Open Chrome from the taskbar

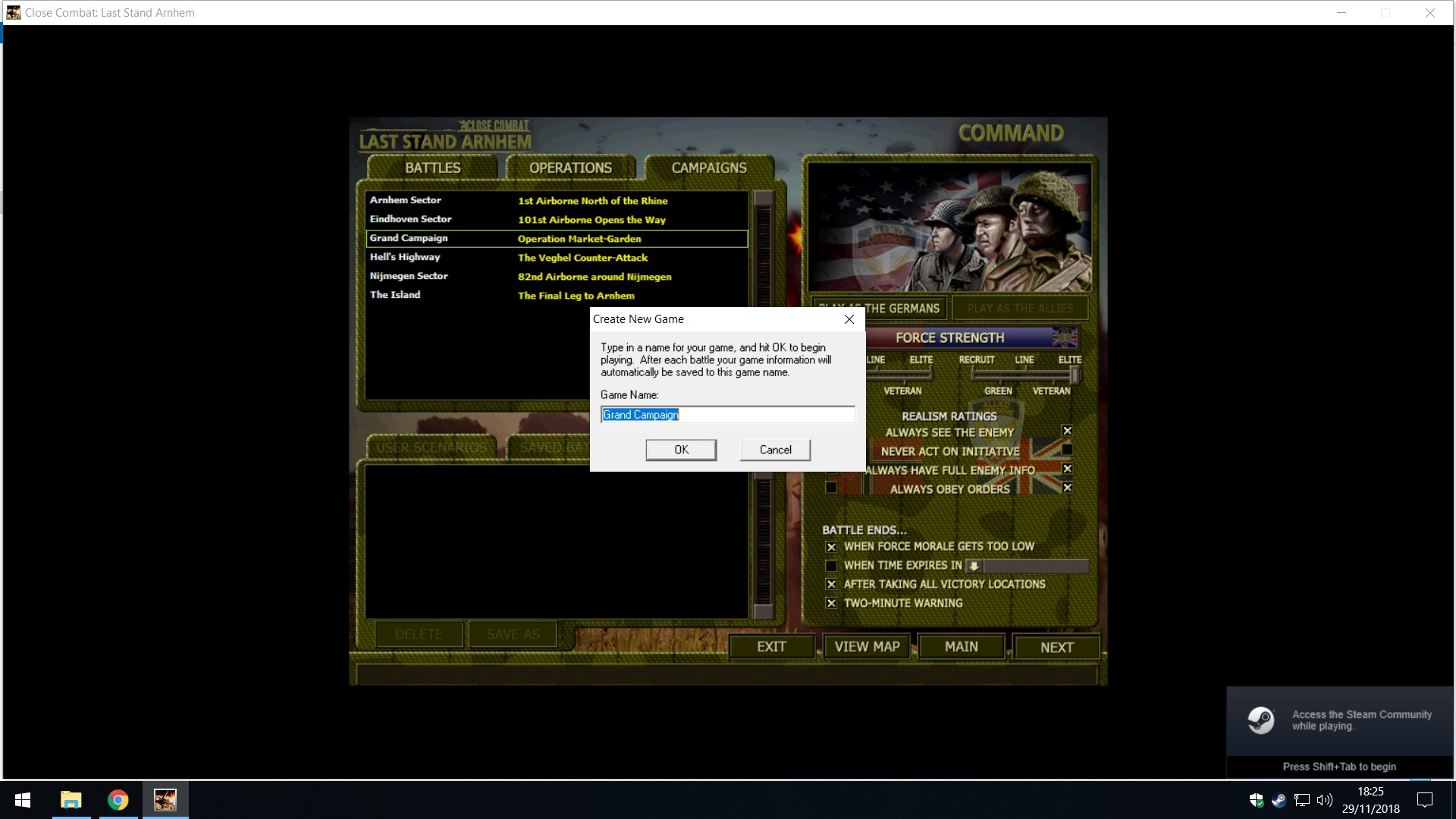pos(118,800)
